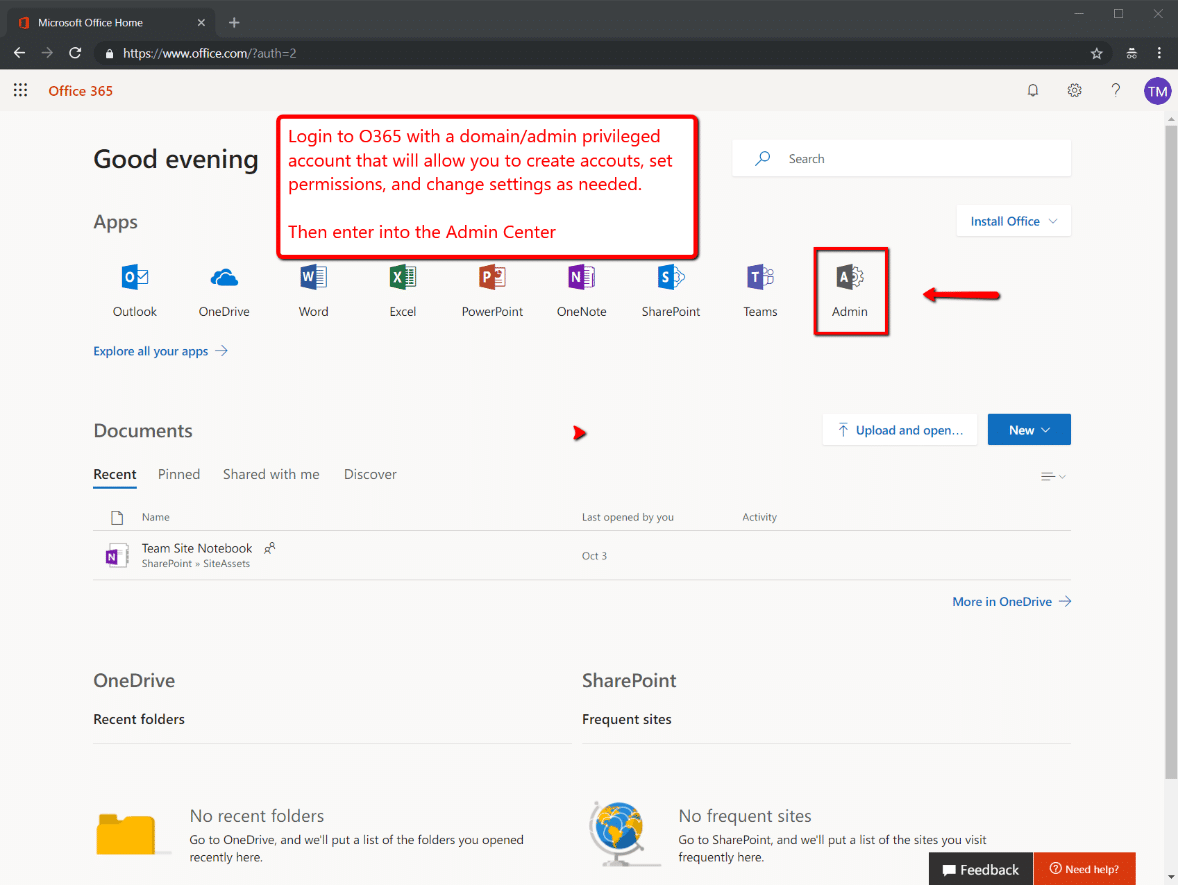Screen dimensions: 1178x885
Task: Open the Feedback button
Action: coord(980,869)
